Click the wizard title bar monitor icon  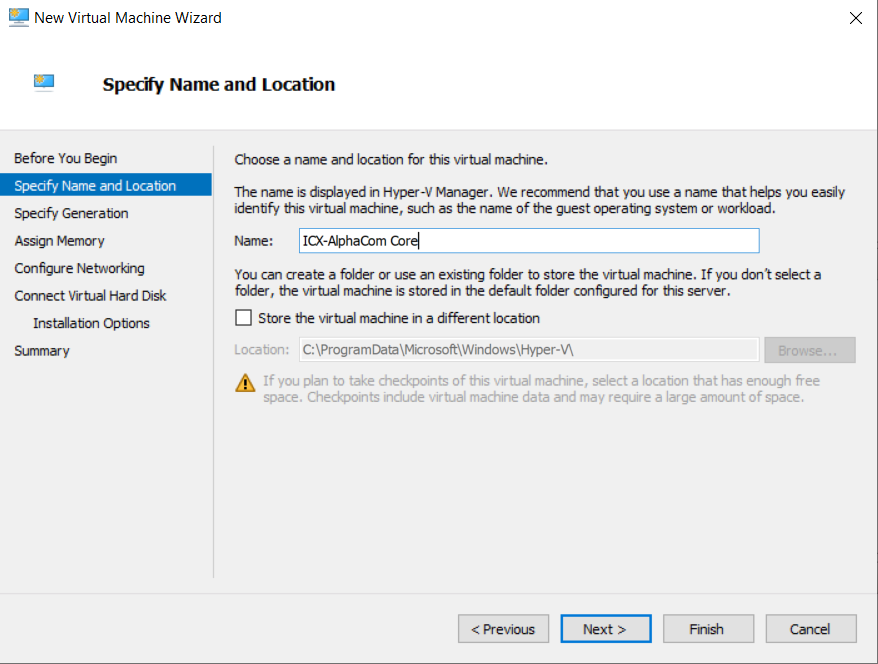pos(18,17)
